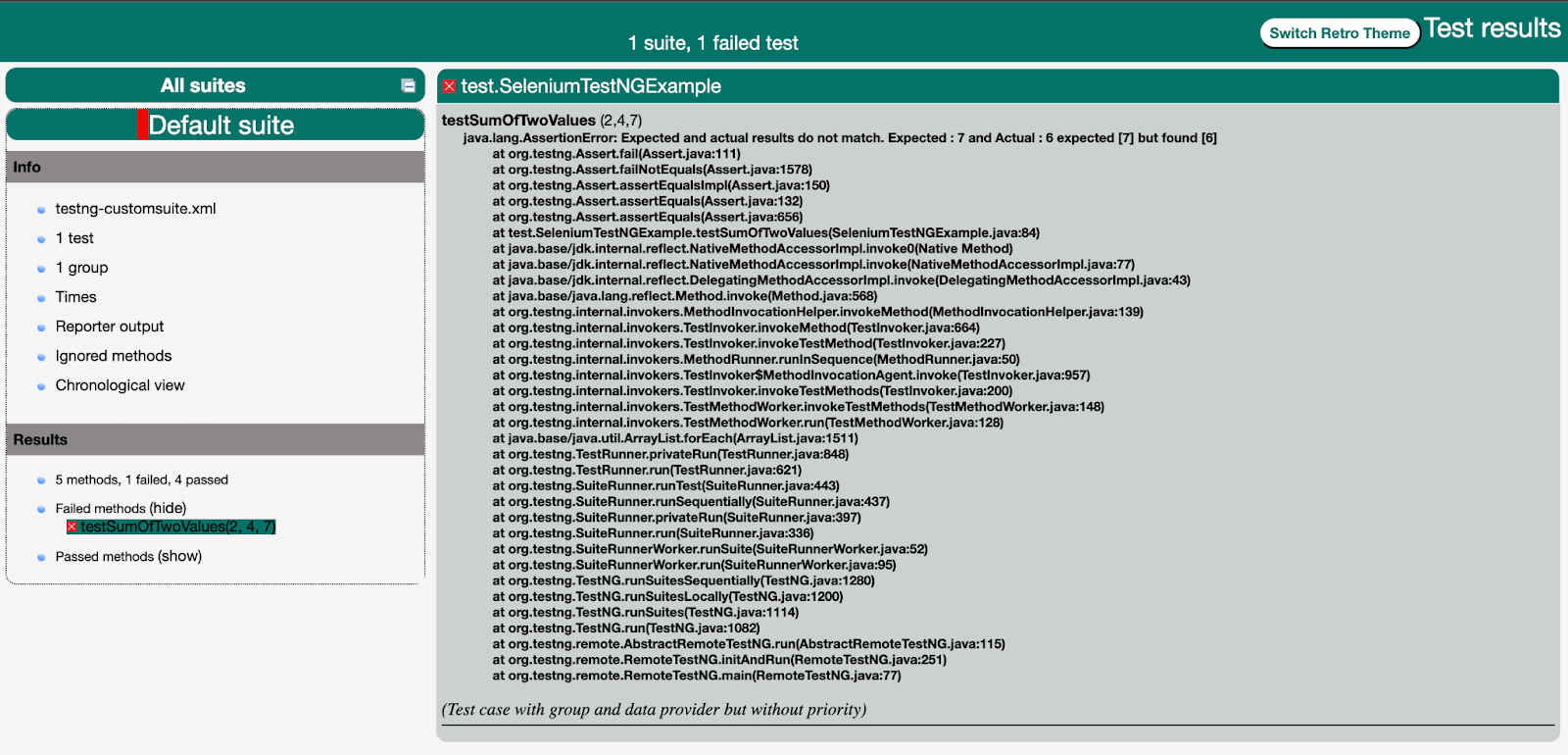Click the SeleniumTestNGExample.java:84 stack trace line
1568x755 pixels.
click(x=765, y=233)
